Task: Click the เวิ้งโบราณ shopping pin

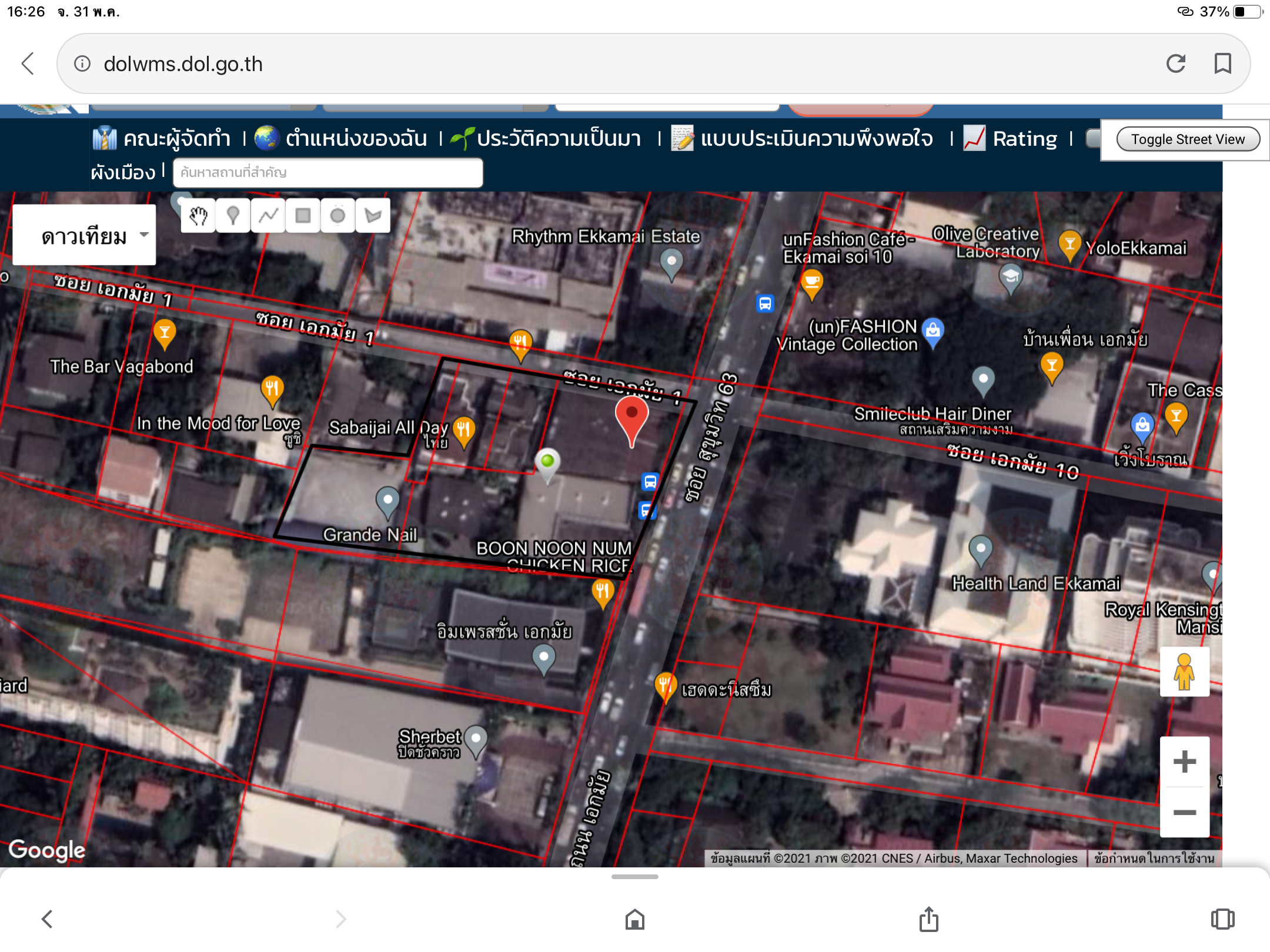Action: click(x=1142, y=428)
